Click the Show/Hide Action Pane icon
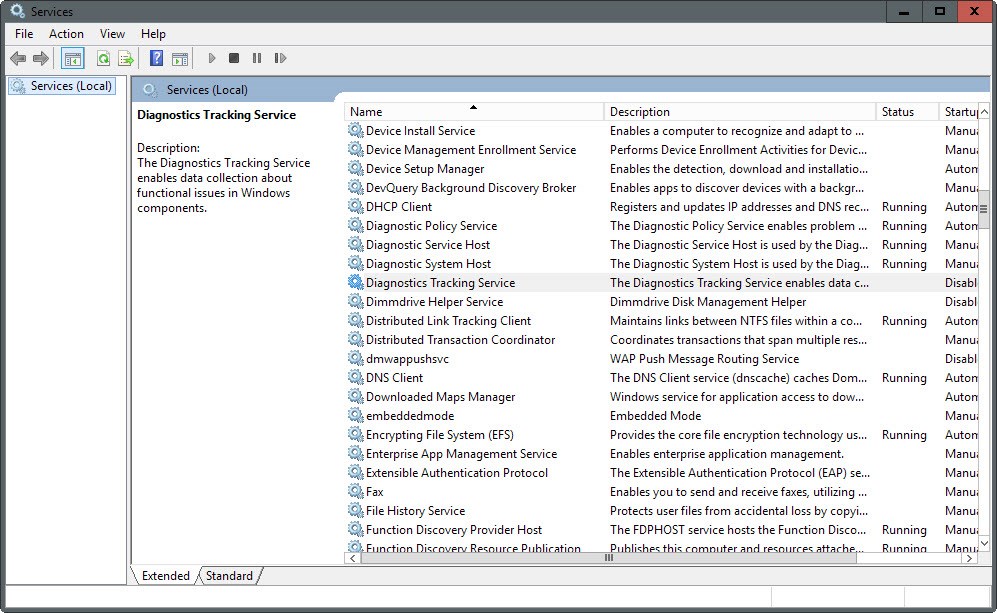 pyautogui.click(x=180, y=59)
